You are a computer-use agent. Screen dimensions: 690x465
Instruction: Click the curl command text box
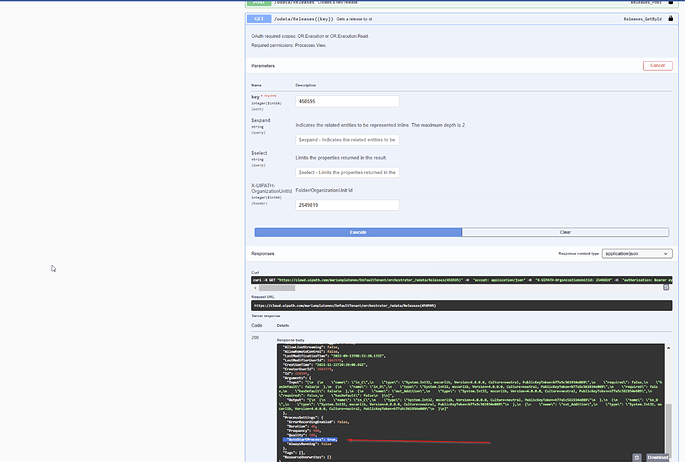tap(462, 280)
